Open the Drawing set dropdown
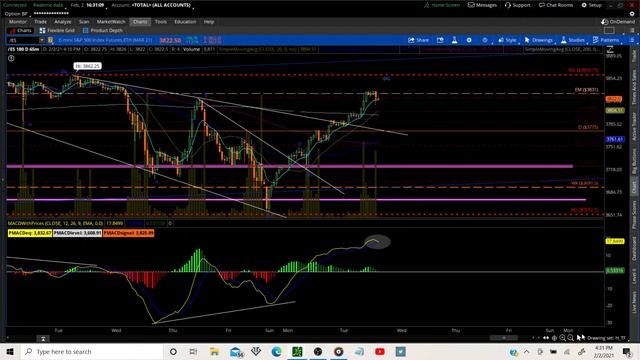The height and width of the screenshot is (360, 640). (607, 338)
